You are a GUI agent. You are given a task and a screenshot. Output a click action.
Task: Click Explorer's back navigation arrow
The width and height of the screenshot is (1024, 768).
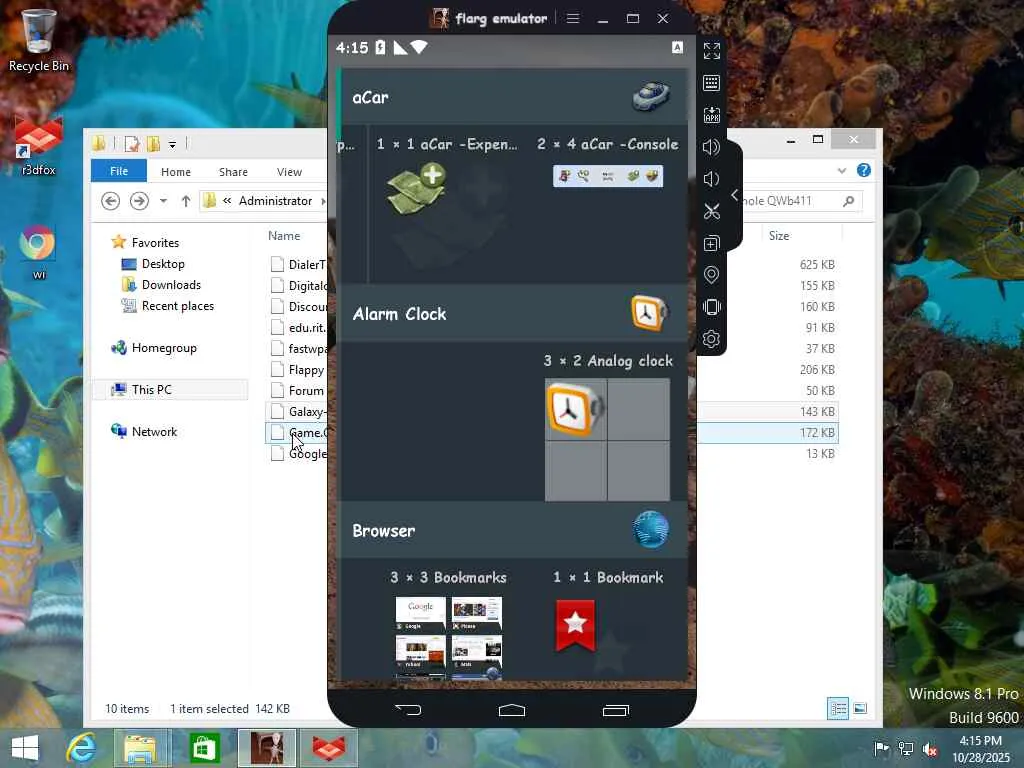point(110,200)
